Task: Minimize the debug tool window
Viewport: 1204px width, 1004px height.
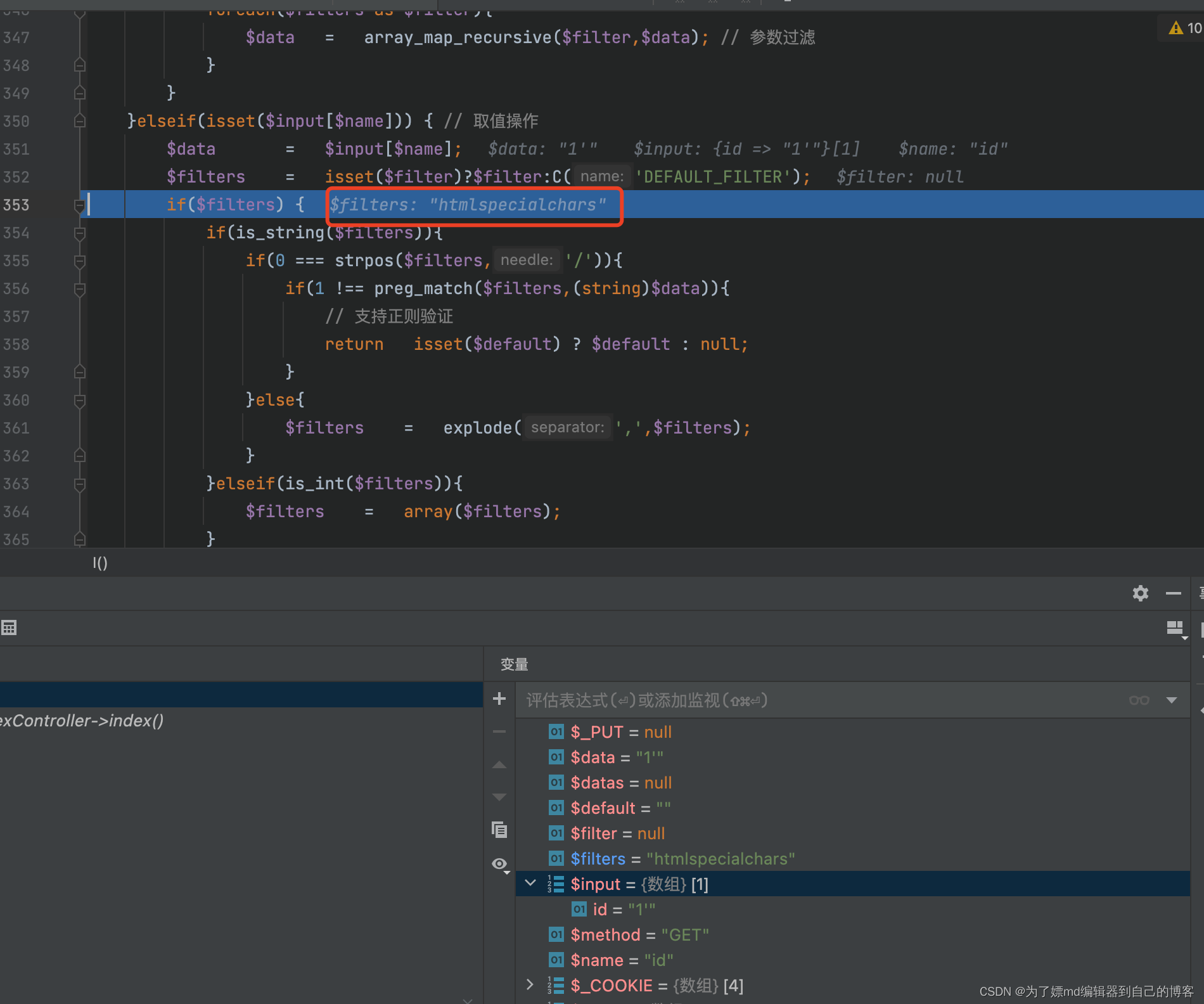Action: point(1174,593)
